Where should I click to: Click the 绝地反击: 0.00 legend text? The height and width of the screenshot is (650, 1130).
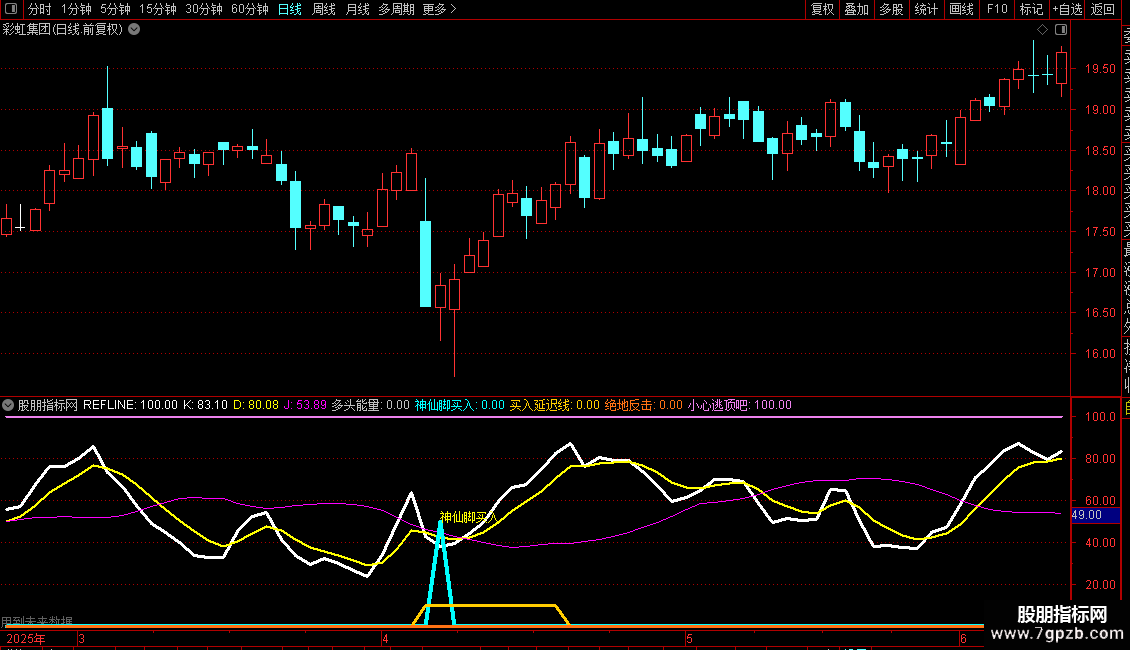[x=644, y=405]
